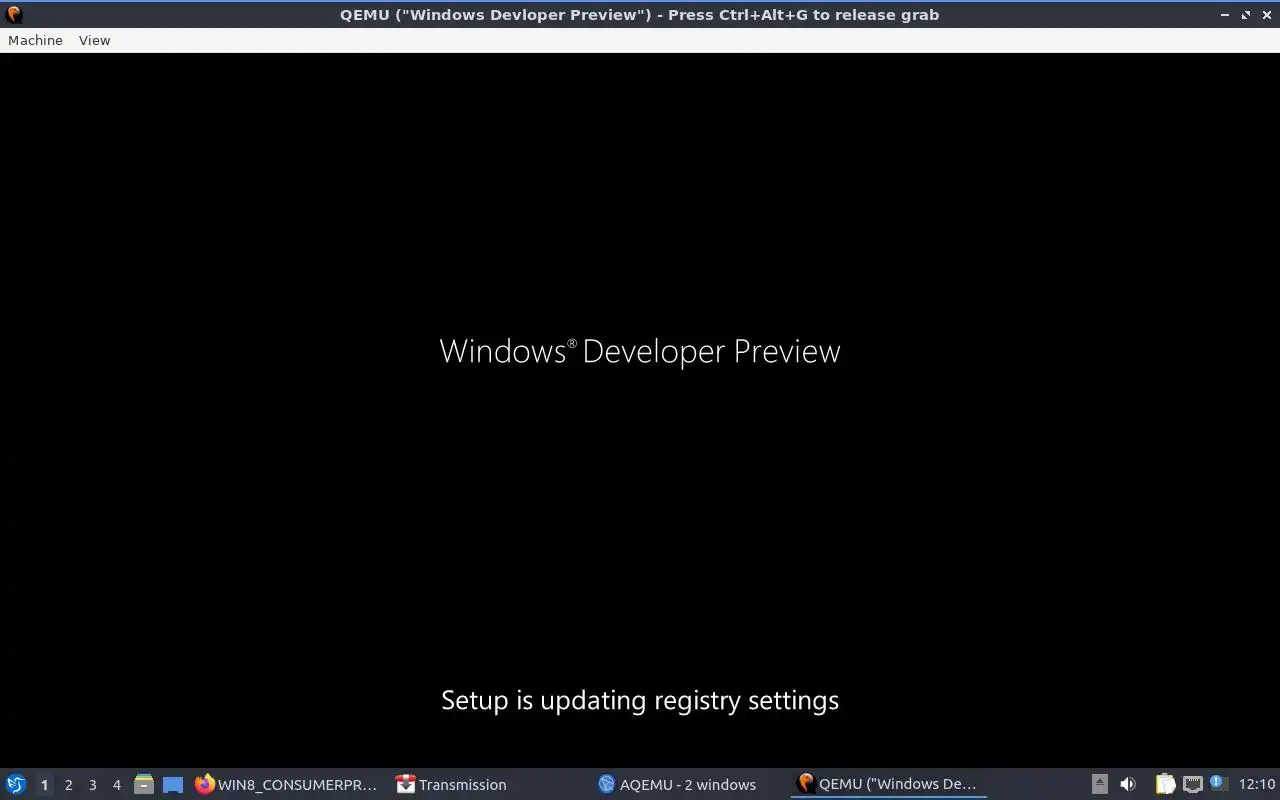Image resolution: width=1280 pixels, height=800 pixels.
Task: Click the show desktop icon in the panel
Action: 173,785
